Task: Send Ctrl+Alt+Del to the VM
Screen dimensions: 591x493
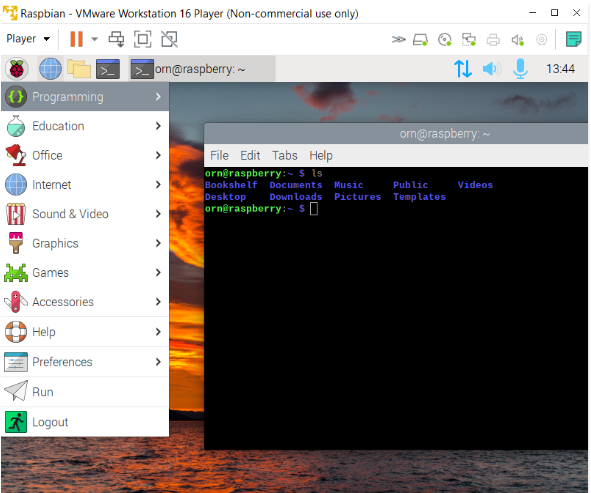Action: tap(116, 39)
